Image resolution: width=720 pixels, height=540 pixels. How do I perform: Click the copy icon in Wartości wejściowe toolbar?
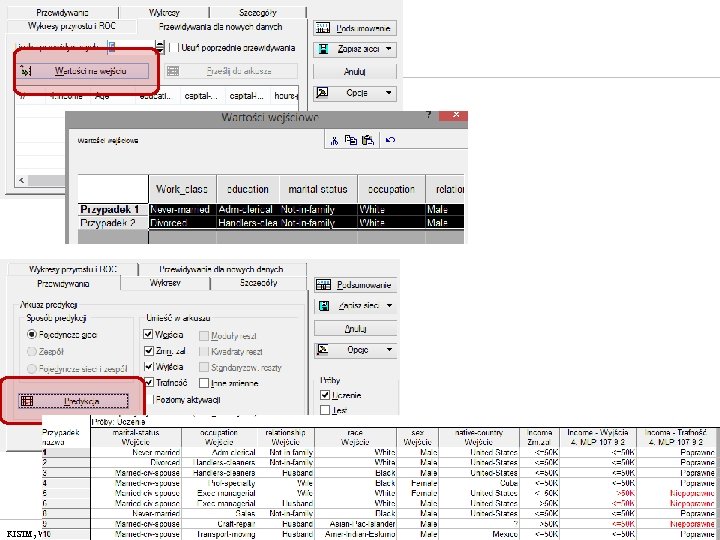tap(351, 140)
